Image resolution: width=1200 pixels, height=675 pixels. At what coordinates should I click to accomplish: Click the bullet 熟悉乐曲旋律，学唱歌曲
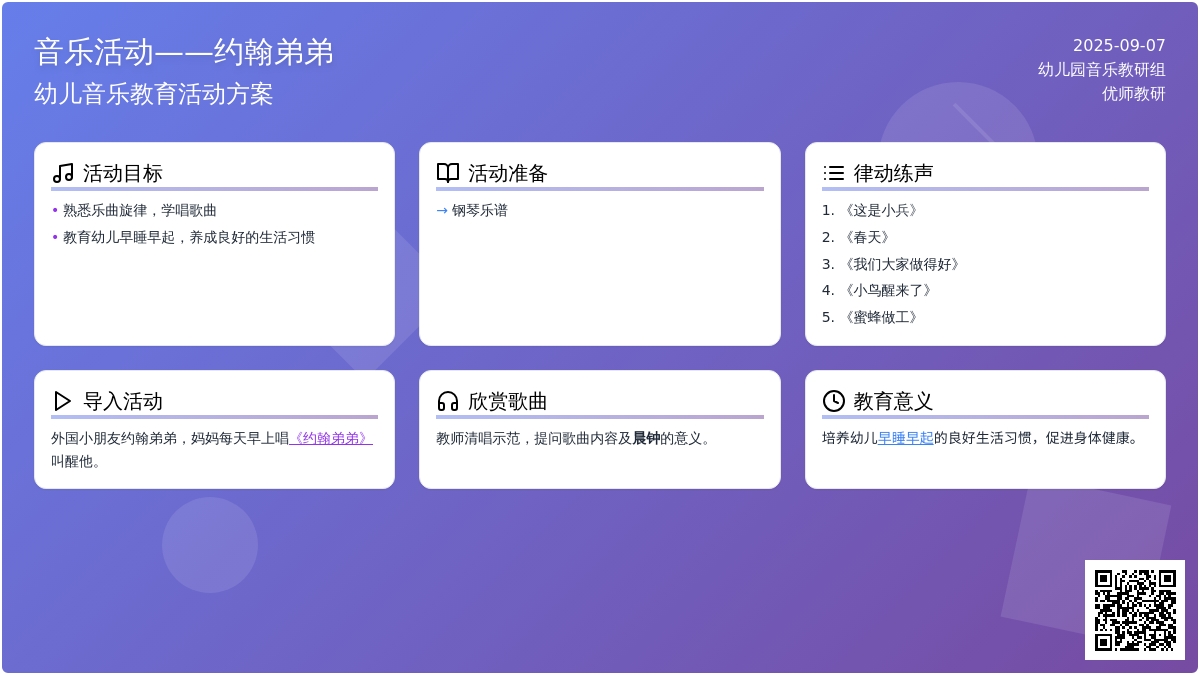(x=140, y=210)
